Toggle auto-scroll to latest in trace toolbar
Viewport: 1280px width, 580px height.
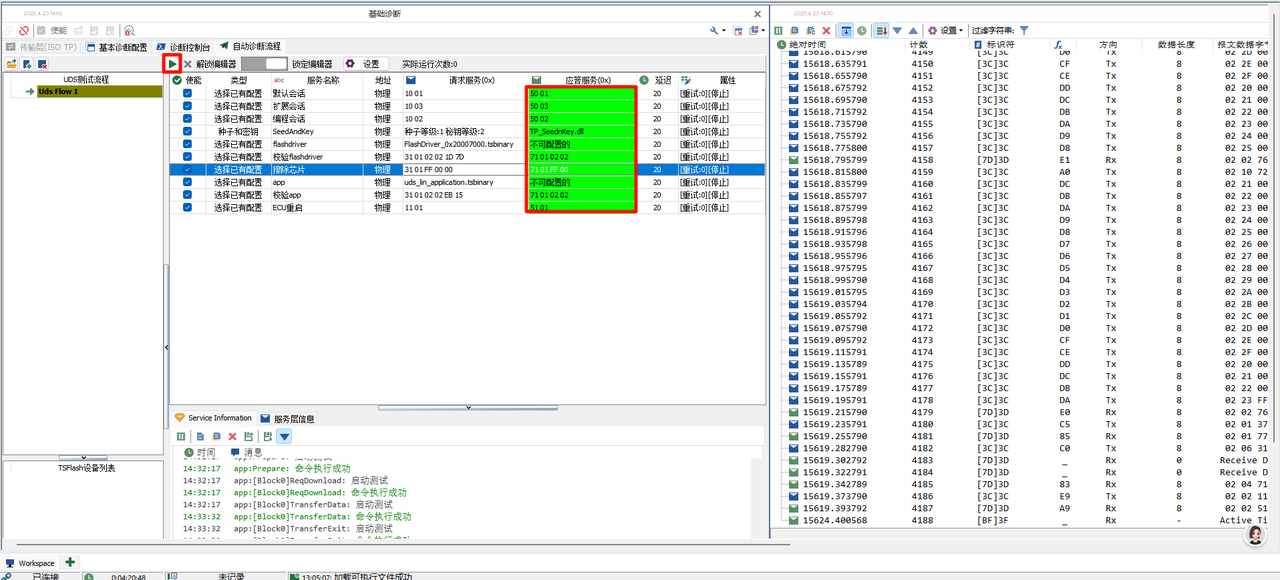[x=846, y=30]
